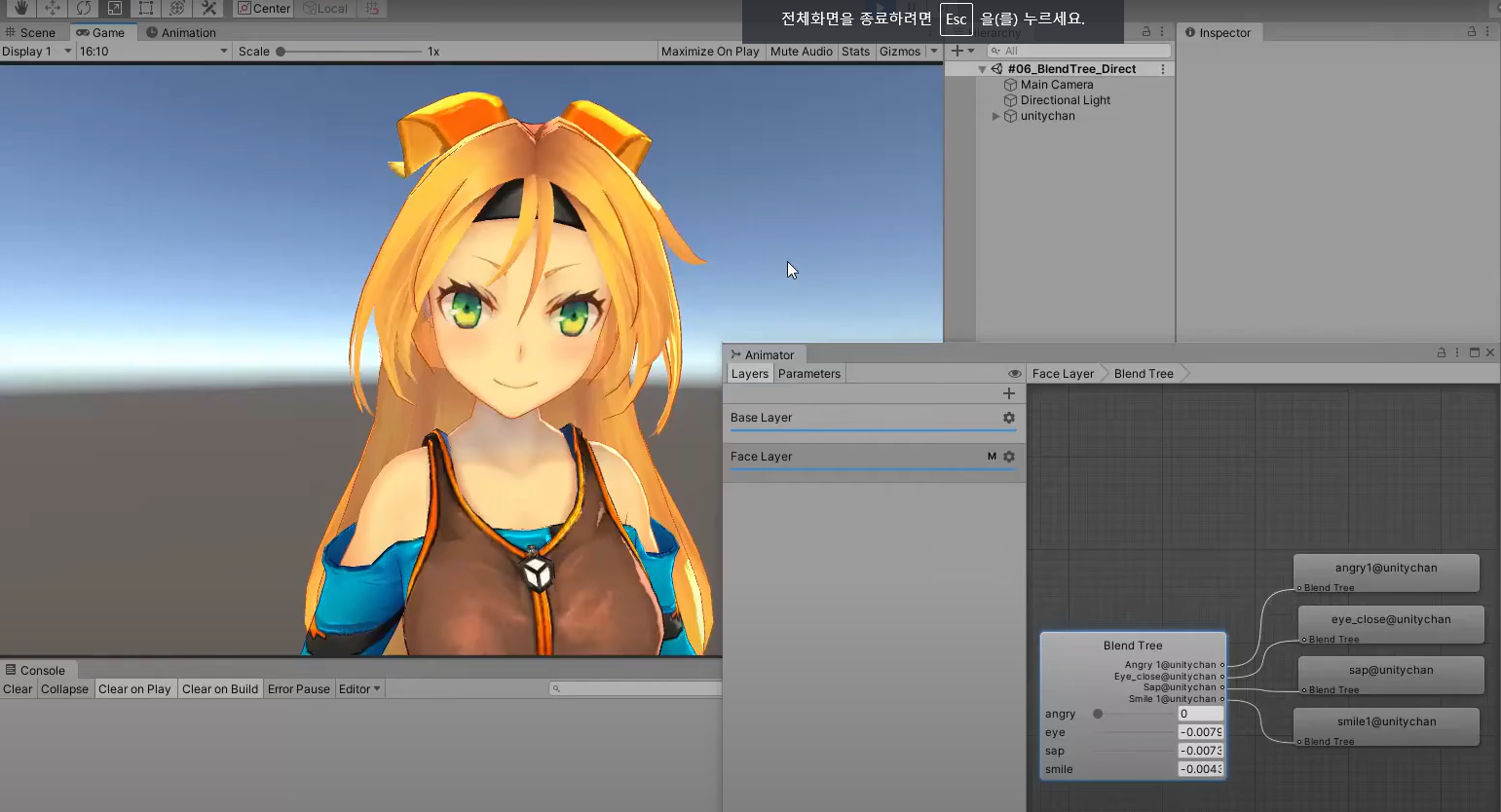
Task: Click the Face Layer breadcrumb
Action: pos(1063,374)
